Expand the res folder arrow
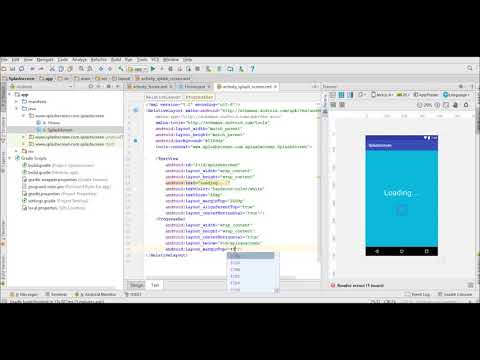The width and height of the screenshot is (480, 360). pos(16,151)
